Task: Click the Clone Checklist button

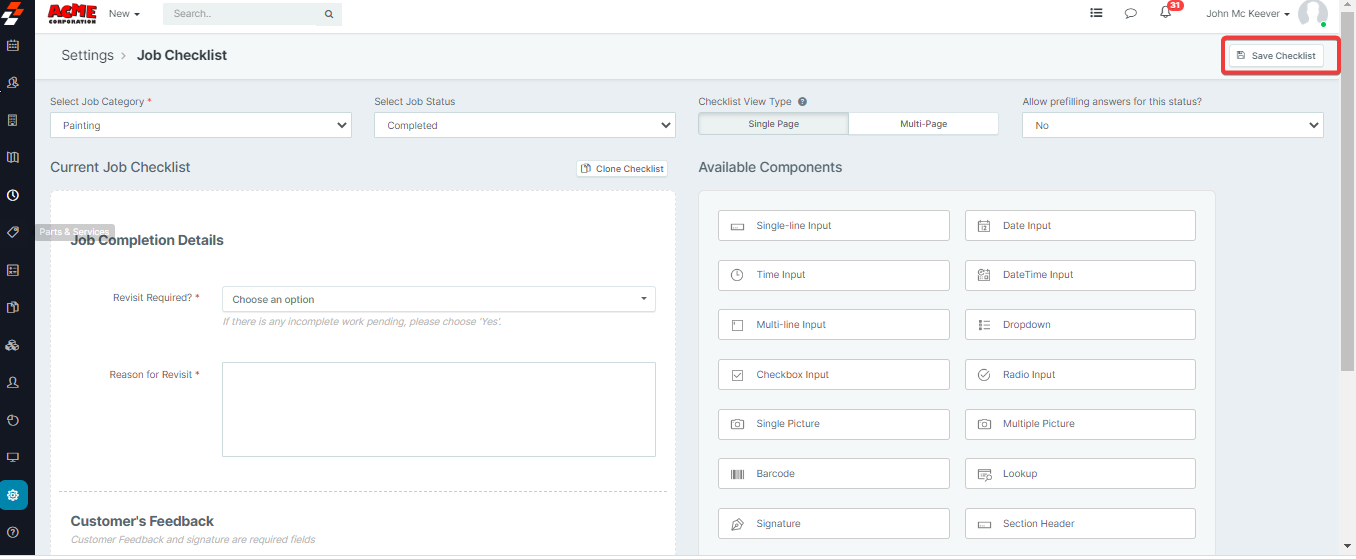Action: (x=622, y=169)
